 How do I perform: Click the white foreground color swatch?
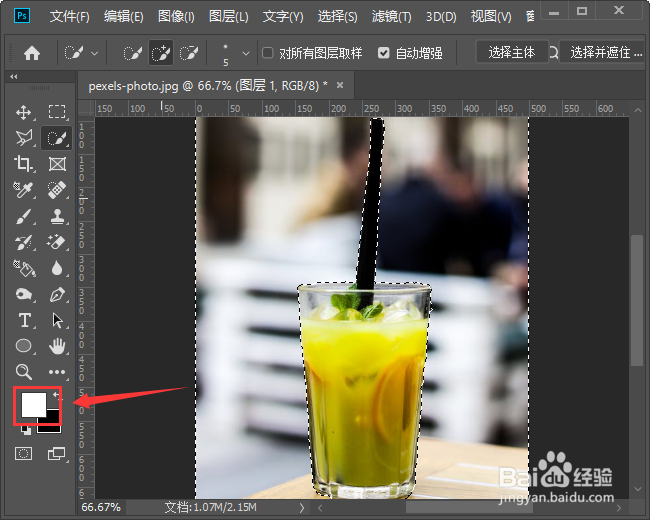(33, 405)
